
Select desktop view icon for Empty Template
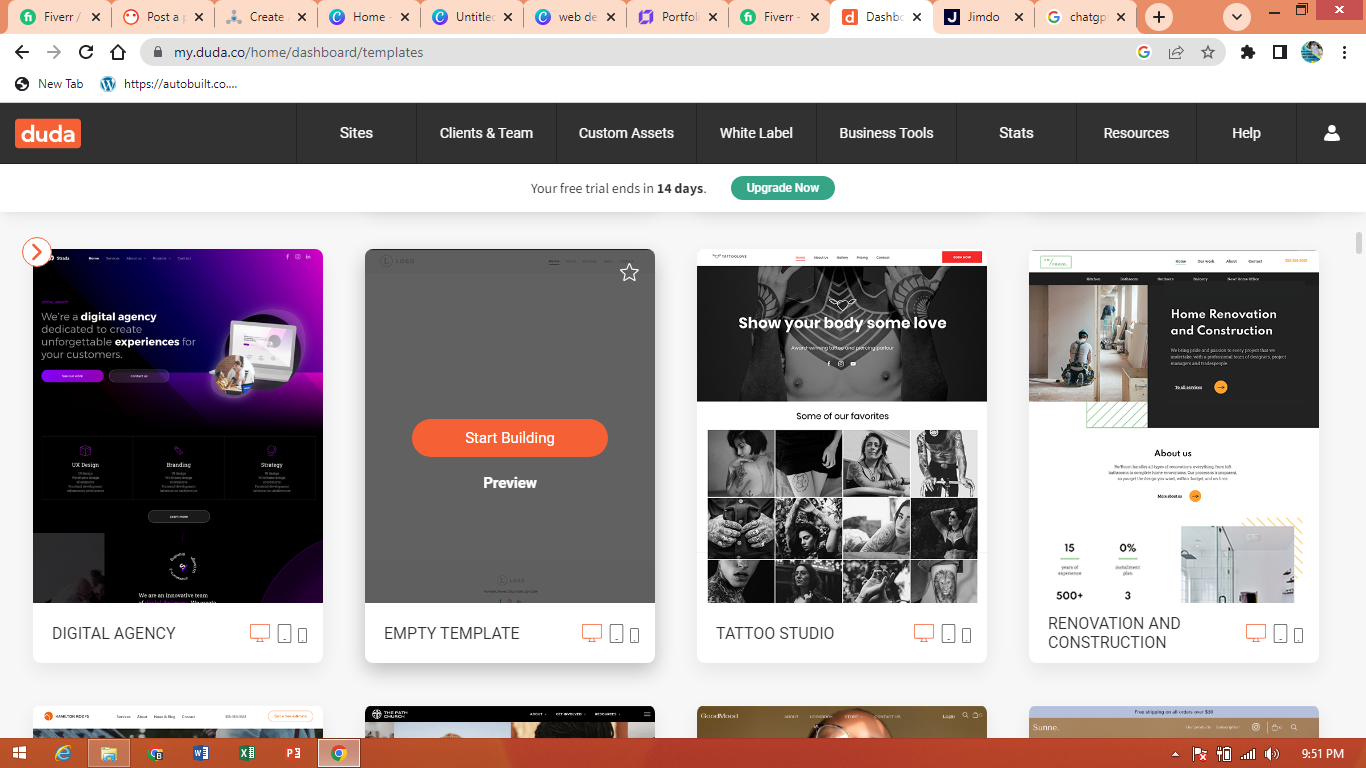[592, 633]
